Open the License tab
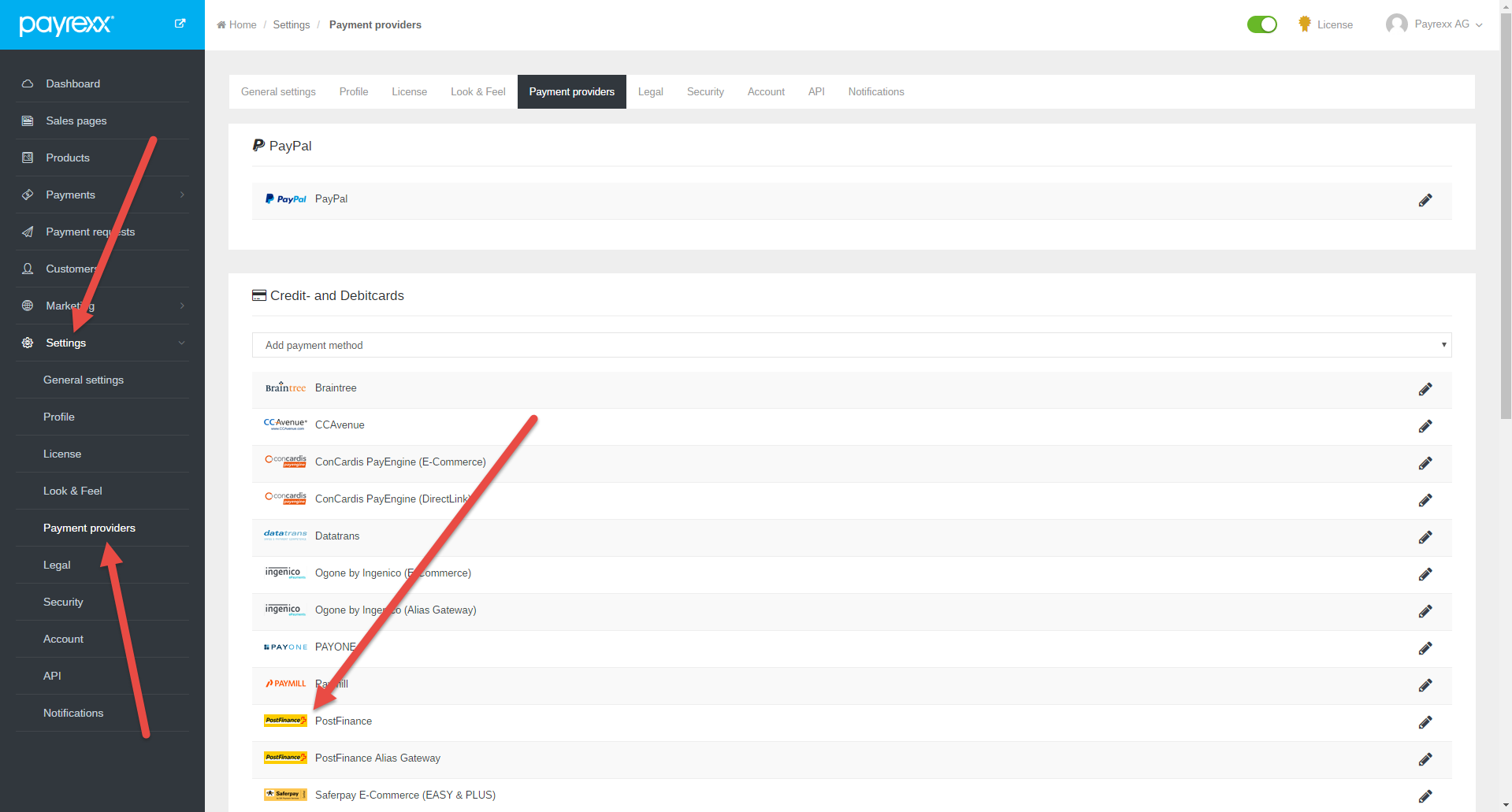Image resolution: width=1512 pixels, height=812 pixels. click(410, 91)
